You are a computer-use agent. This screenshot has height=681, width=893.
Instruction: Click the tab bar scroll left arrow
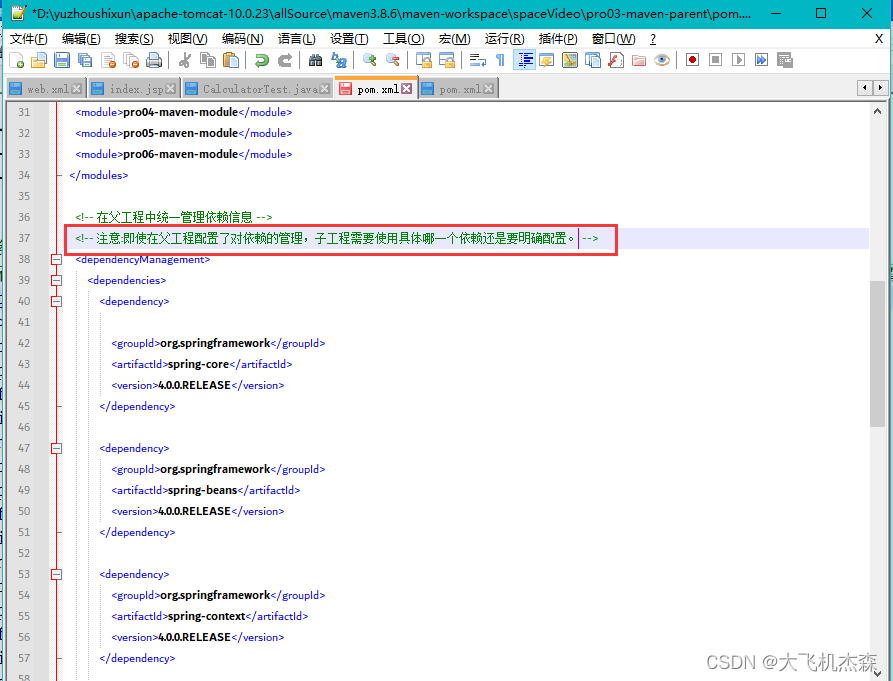[865, 88]
